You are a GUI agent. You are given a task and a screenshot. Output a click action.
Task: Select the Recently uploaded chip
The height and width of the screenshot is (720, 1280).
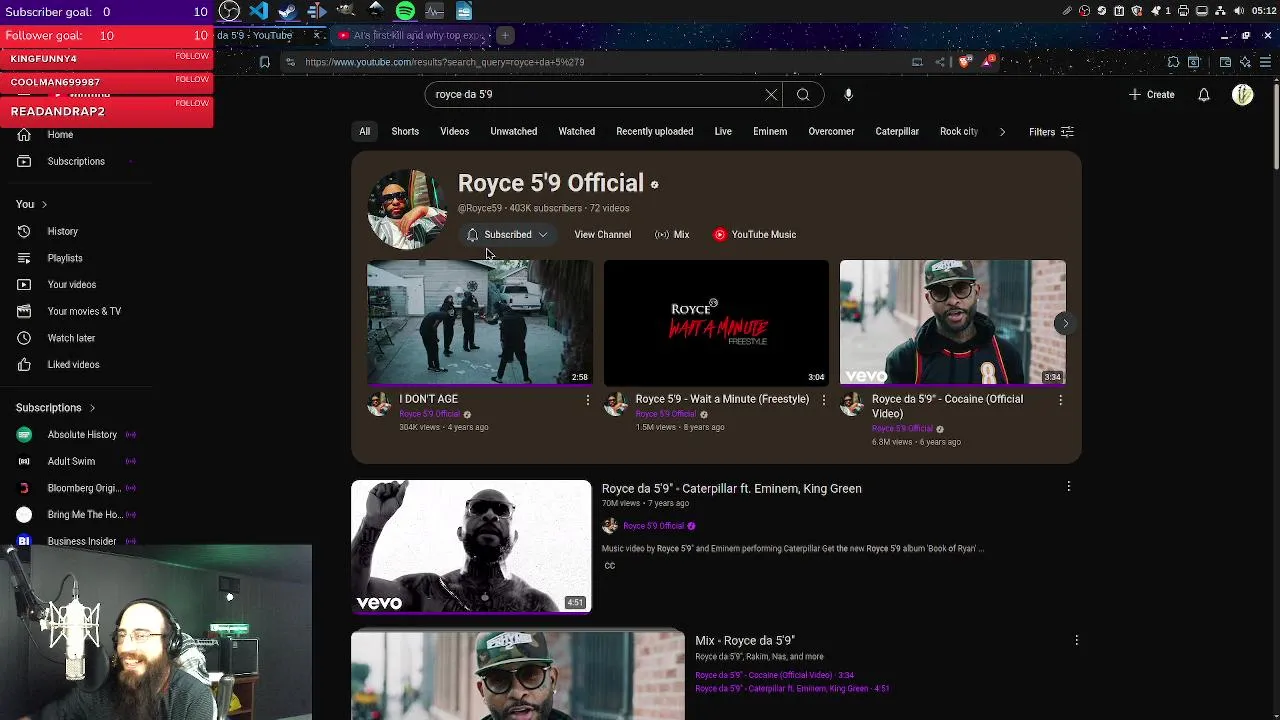[x=655, y=132]
